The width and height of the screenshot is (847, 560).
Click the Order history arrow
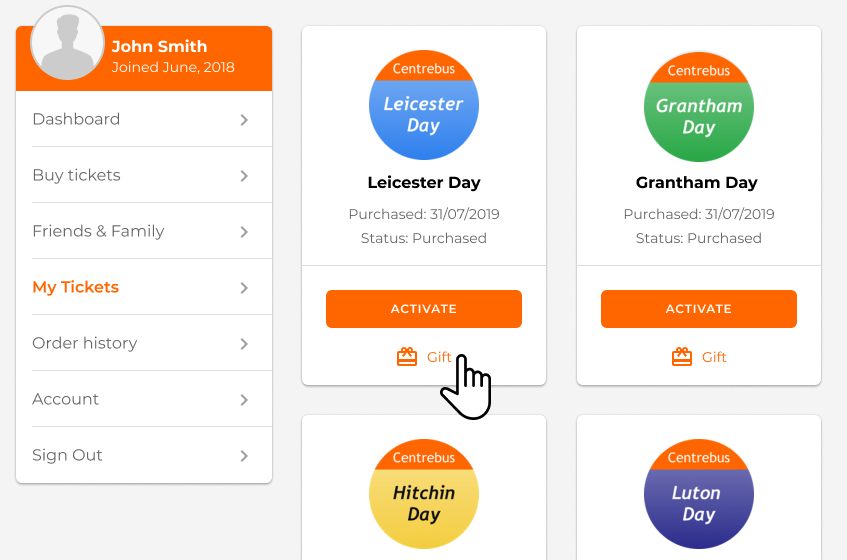coord(244,343)
